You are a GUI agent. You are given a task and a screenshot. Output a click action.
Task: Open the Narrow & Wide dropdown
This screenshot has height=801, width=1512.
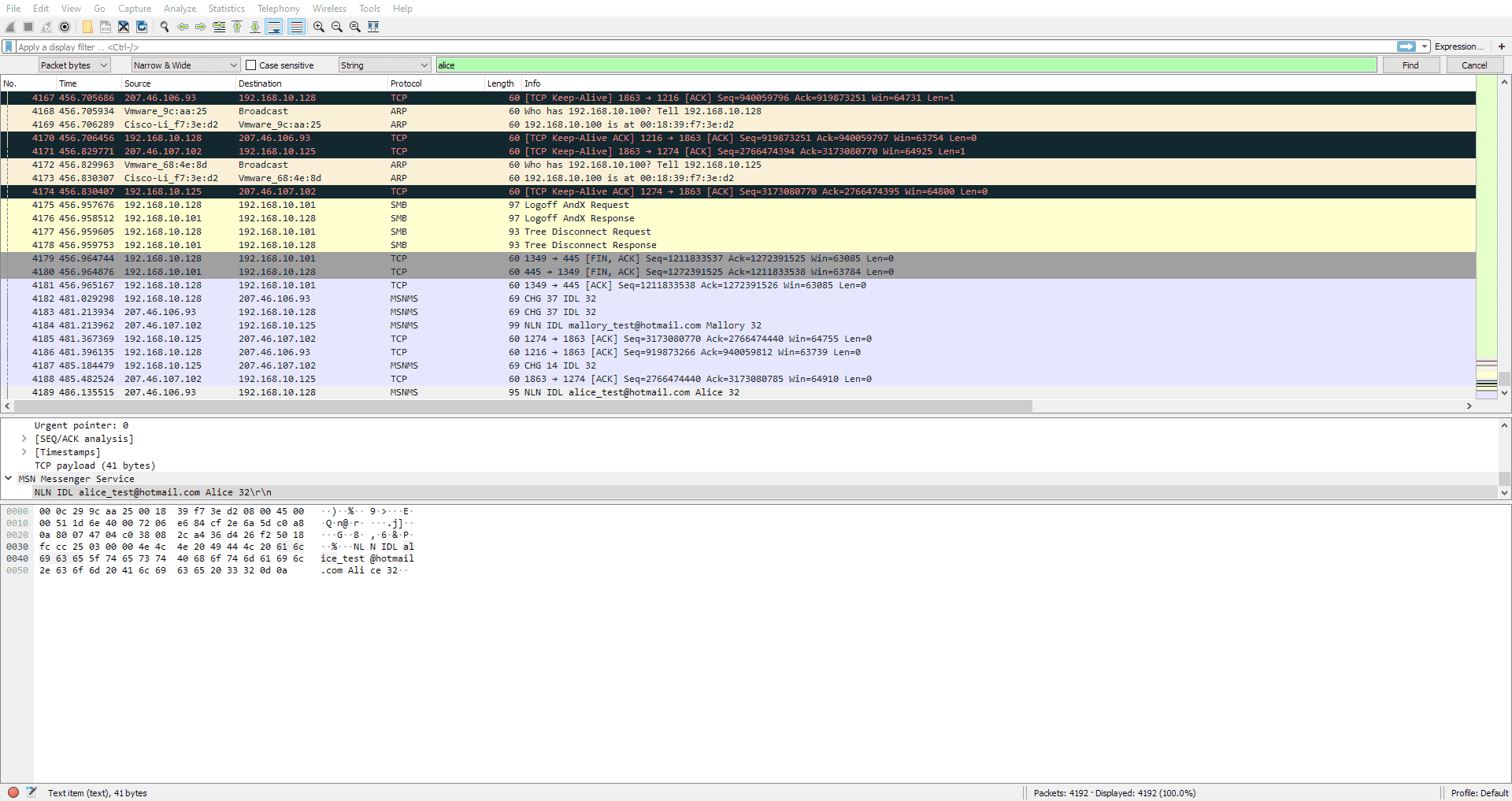(x=185, y=65)
